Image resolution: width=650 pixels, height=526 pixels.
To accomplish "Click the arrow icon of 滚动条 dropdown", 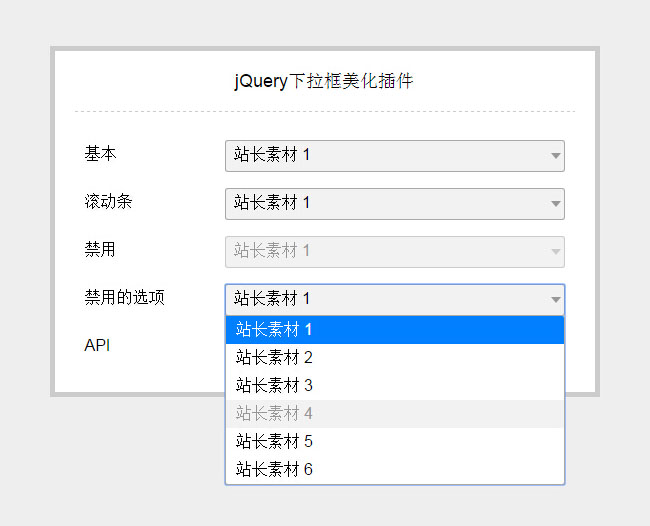I will 555,204.
